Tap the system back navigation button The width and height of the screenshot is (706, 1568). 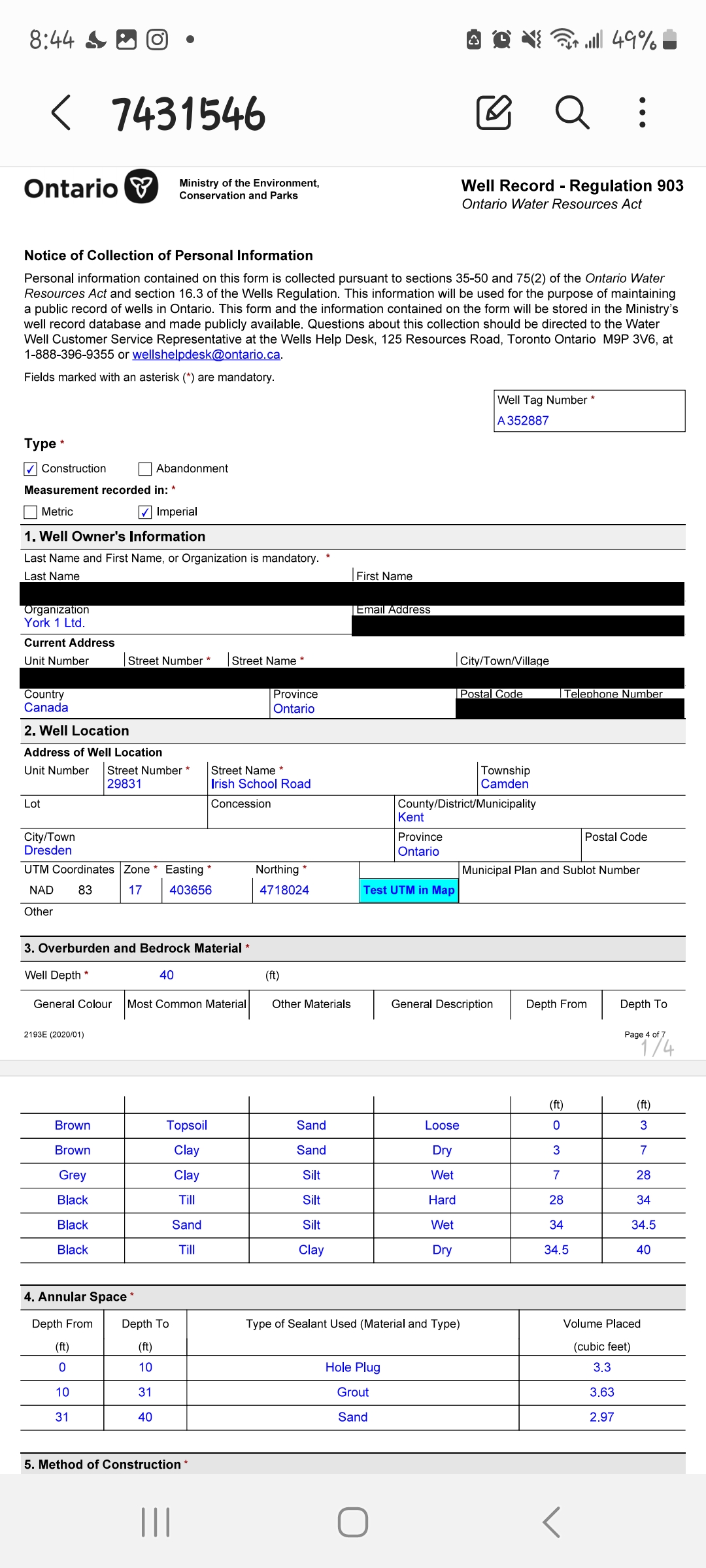pyautogui.click(x=551, y=1522)
